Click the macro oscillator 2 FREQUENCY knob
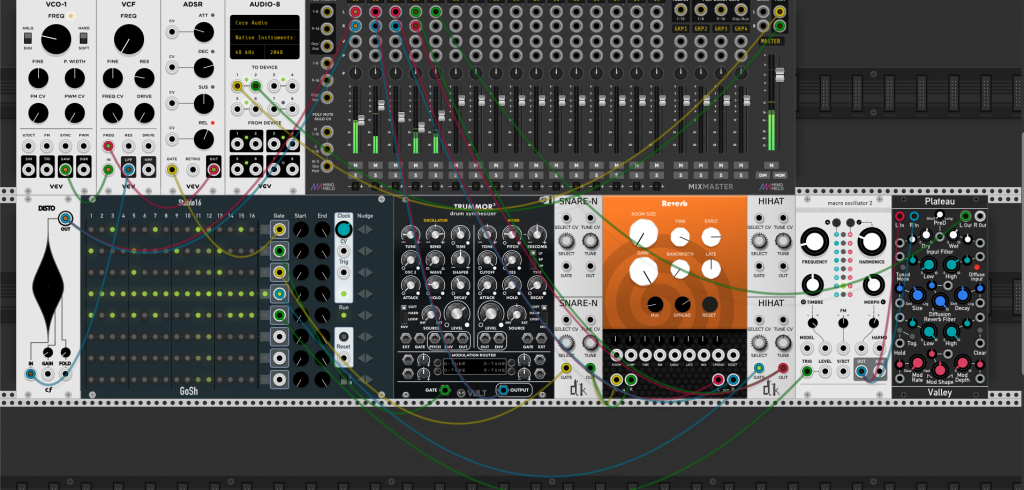This screenshot has height=490, width=1024. coord(813,242)
